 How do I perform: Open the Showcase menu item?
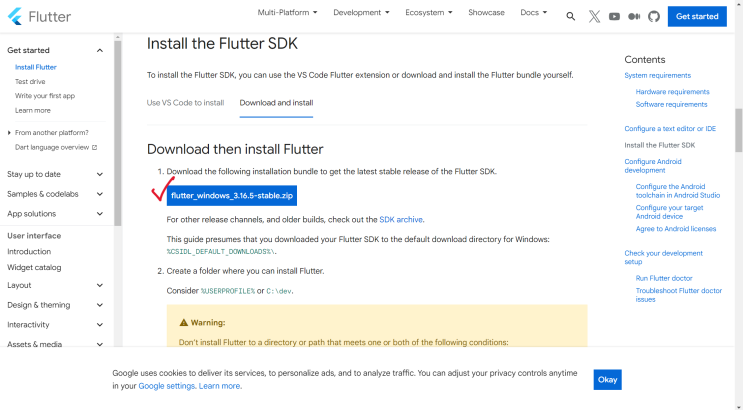(x=486, y=13)
